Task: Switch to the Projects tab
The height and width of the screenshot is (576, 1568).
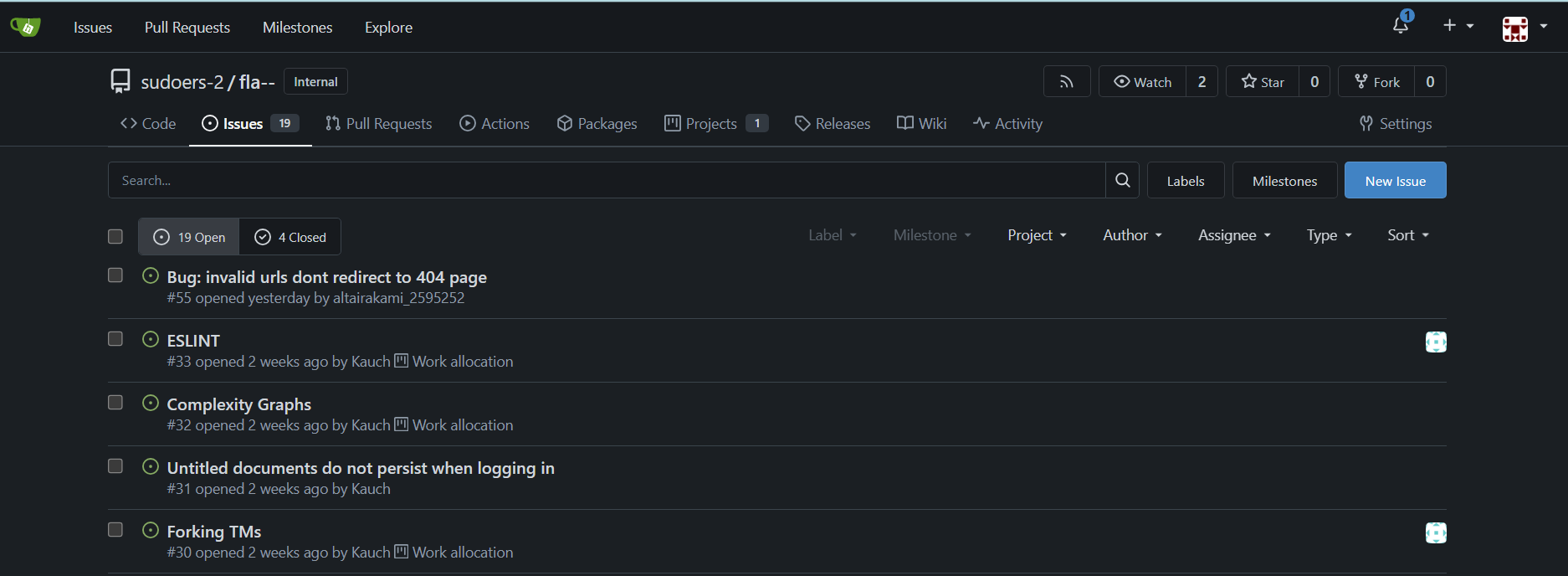Action: 716,124
